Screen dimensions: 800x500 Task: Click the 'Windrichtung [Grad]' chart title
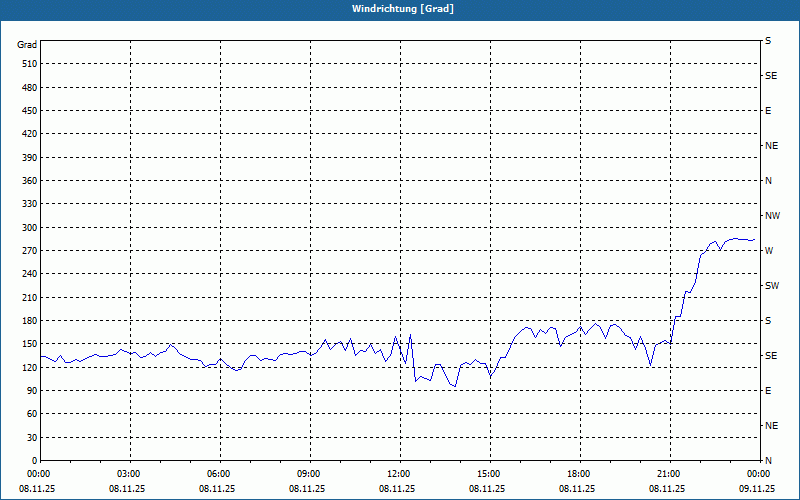click(x=403, y=9)
